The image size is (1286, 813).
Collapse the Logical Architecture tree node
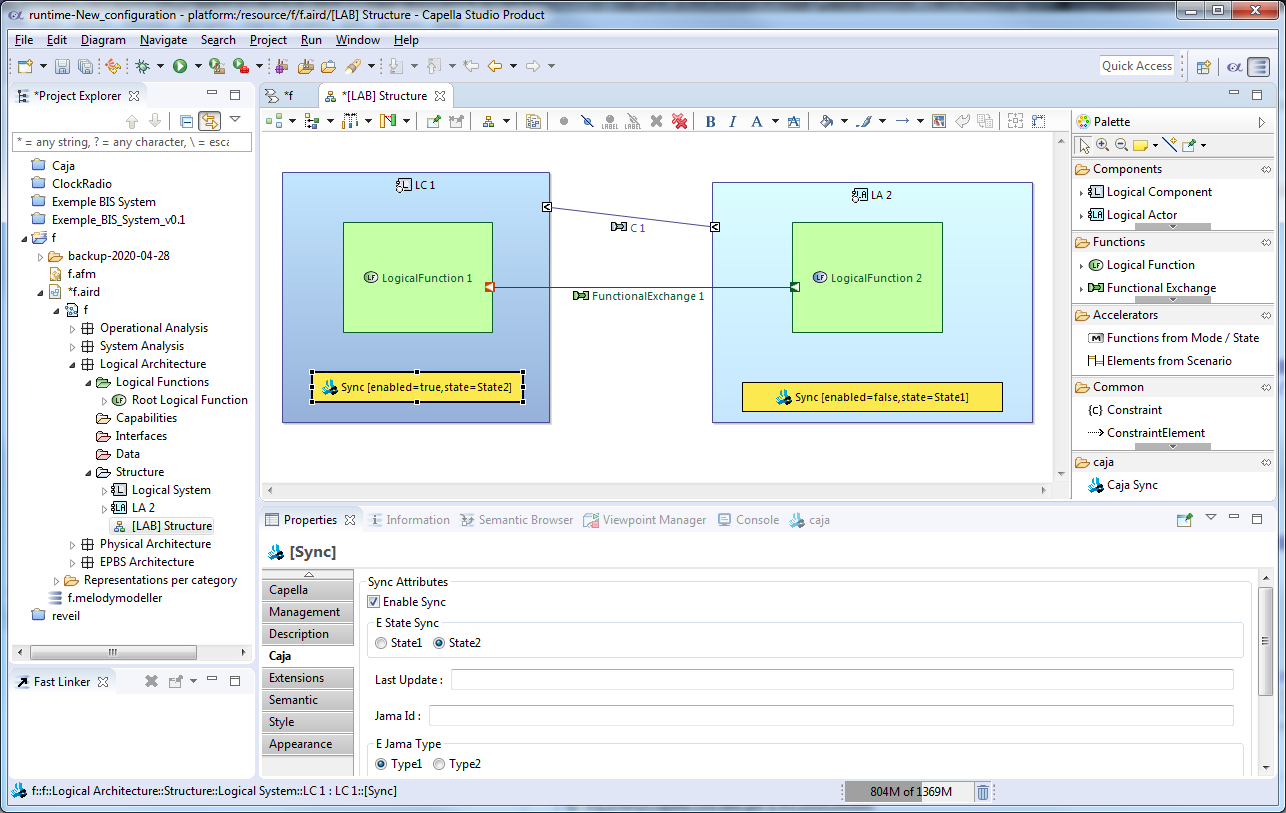pyautogui.click(x=73, y=364)
